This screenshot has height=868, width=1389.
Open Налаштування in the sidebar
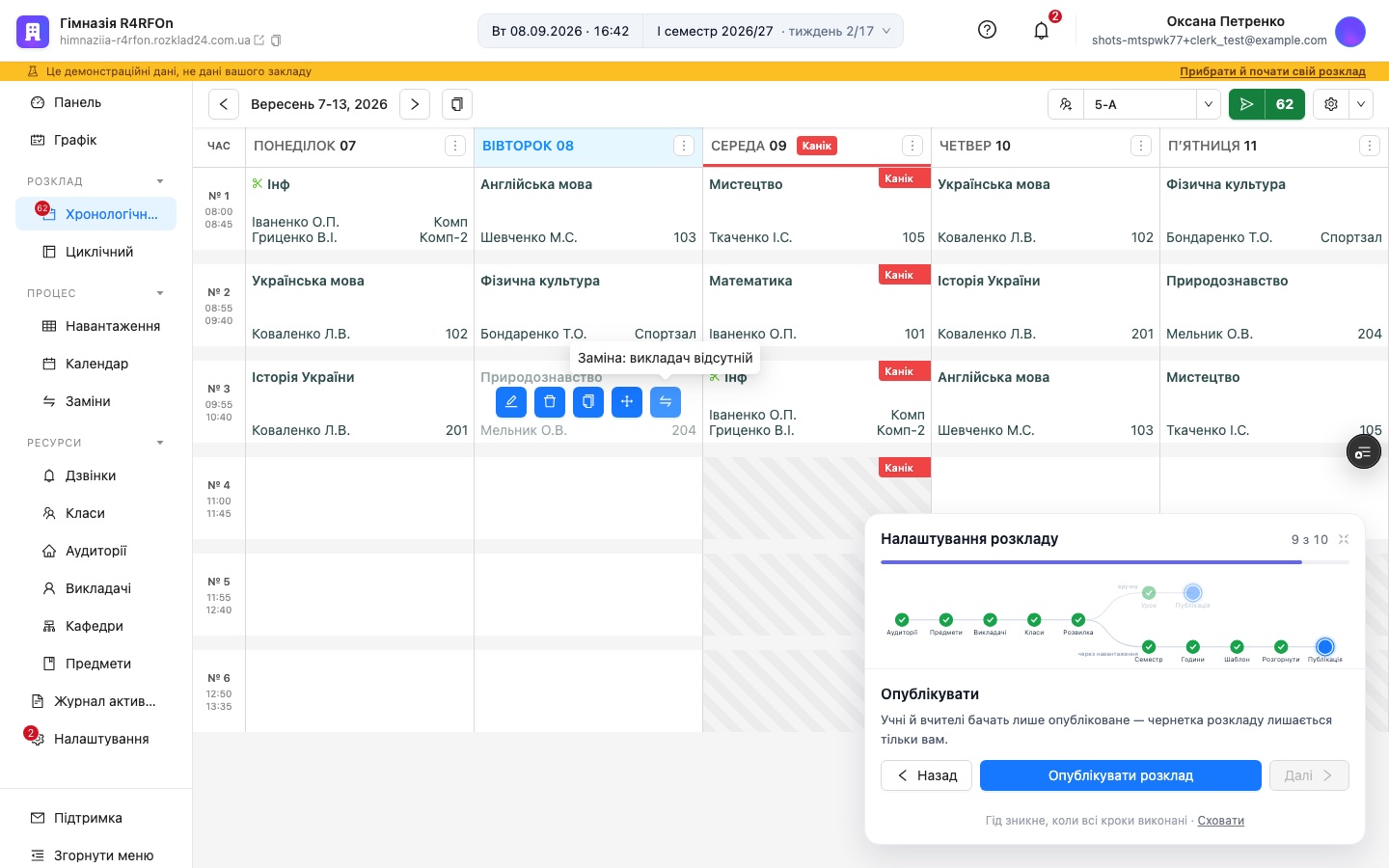click(95, 739)
